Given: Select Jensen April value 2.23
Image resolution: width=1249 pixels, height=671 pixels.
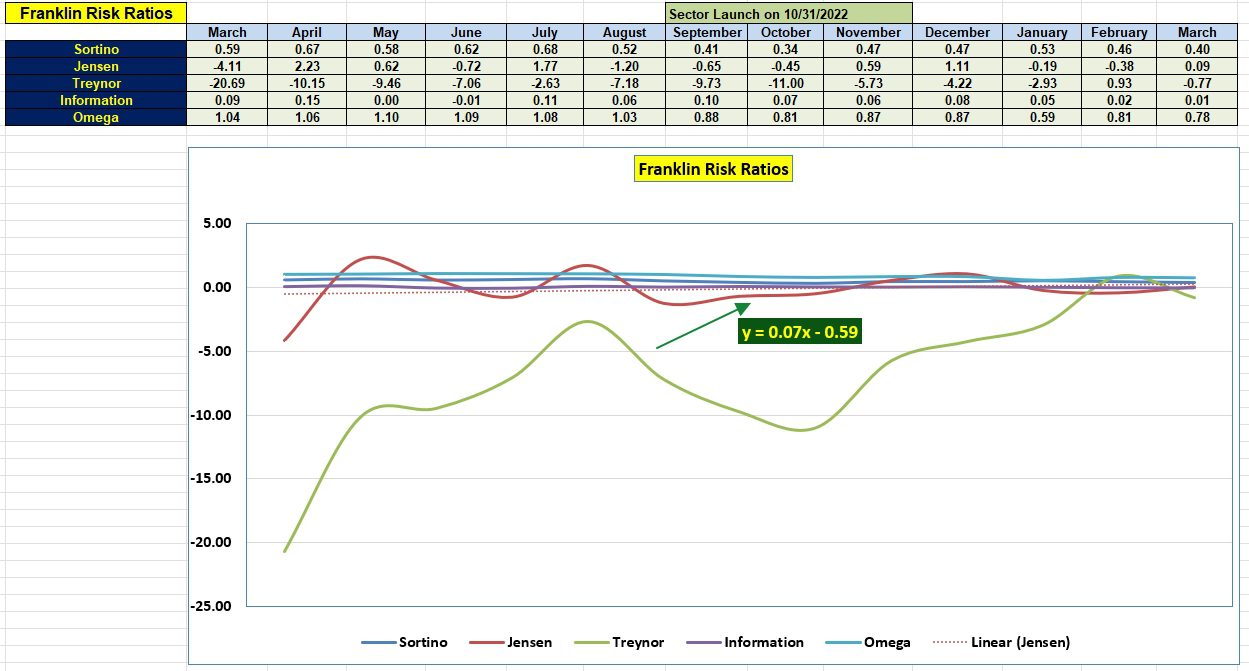Looking at the screenshot, I should click(x=306, y=66).
